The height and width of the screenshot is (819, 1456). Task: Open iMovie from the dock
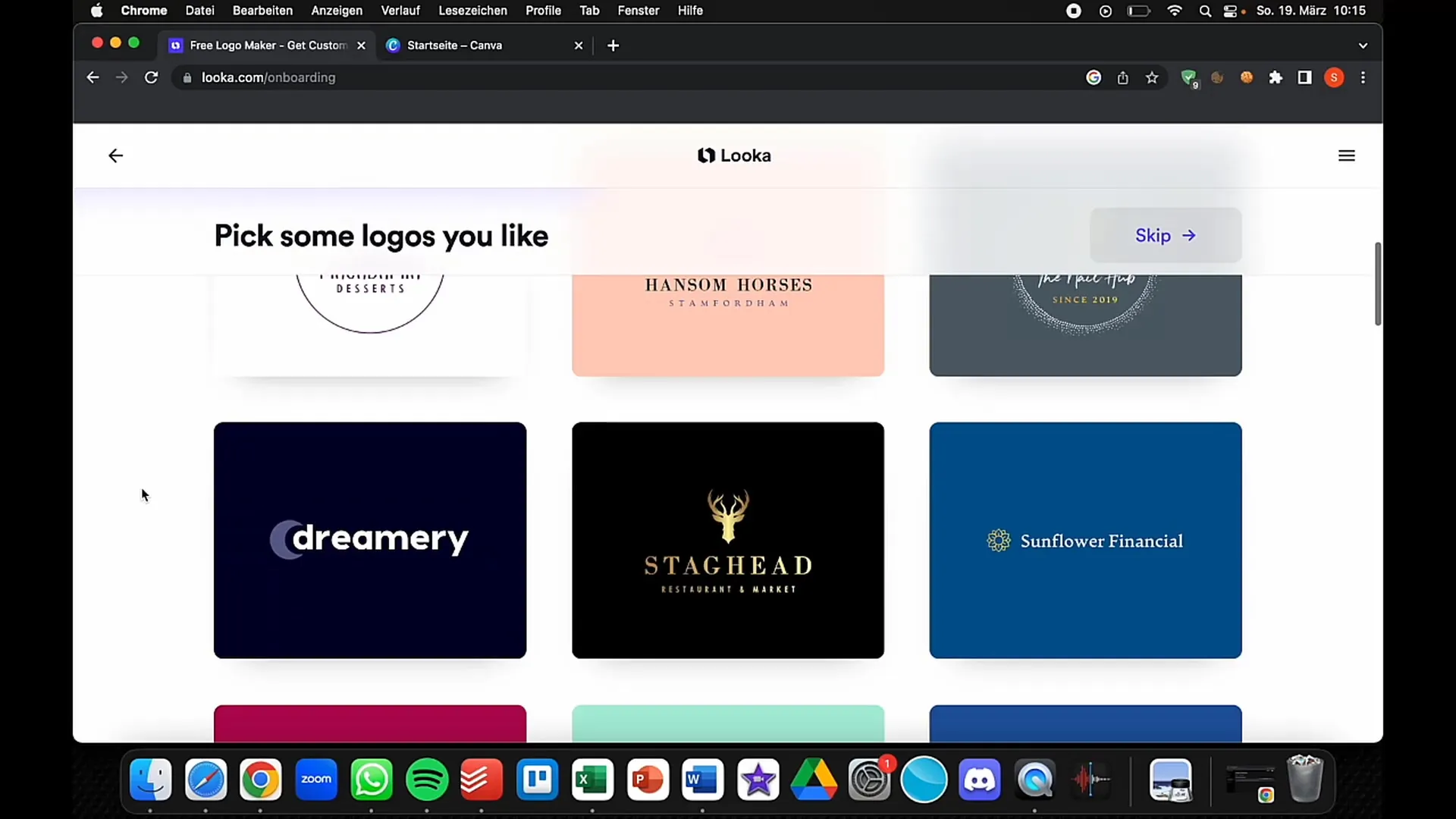coord(758,780)
